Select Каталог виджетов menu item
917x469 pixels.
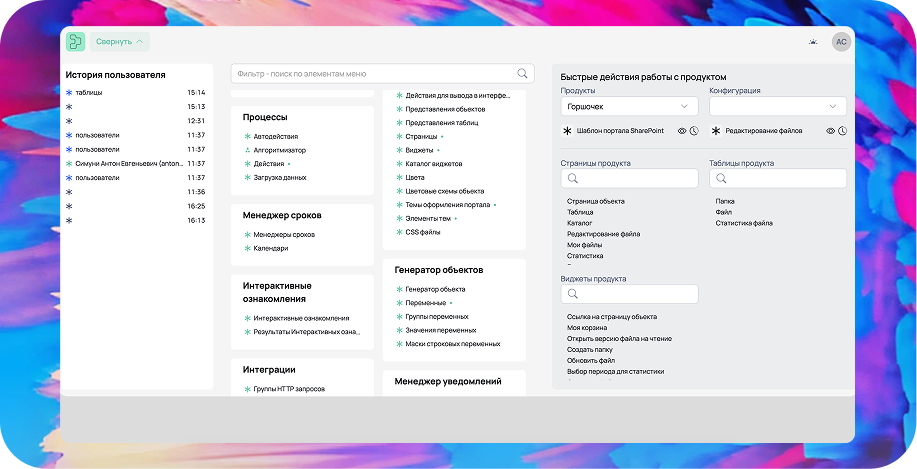click(433, 163)
